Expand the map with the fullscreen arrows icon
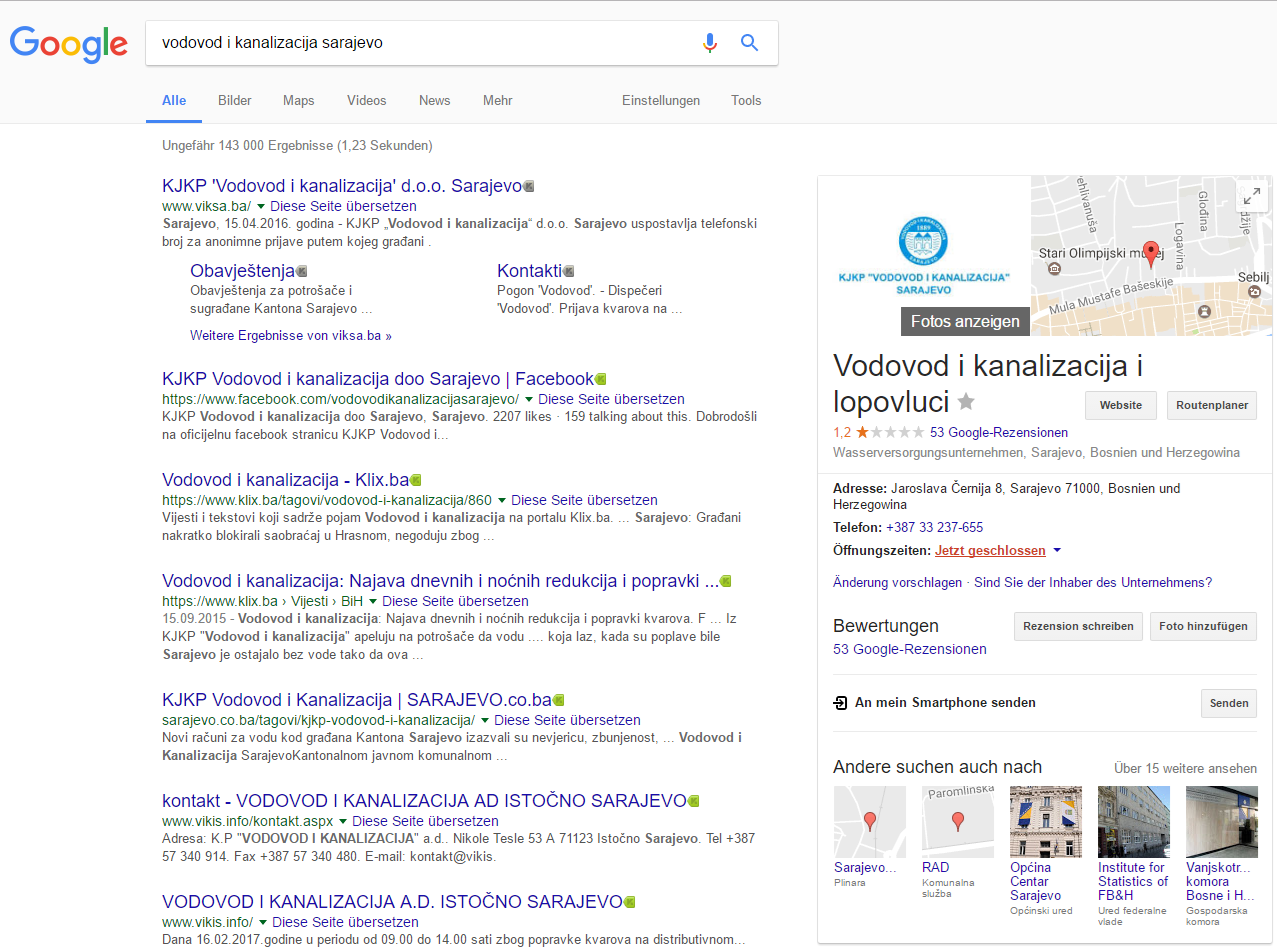Image resolution: width=1277 pixels, height=947 pixels. (x=1252, y=196)
